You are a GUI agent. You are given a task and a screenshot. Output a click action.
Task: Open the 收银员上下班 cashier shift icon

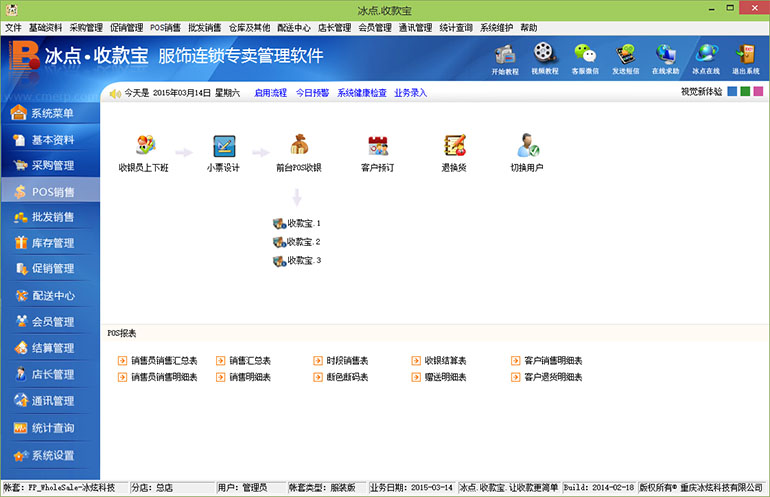click(144, 146)
